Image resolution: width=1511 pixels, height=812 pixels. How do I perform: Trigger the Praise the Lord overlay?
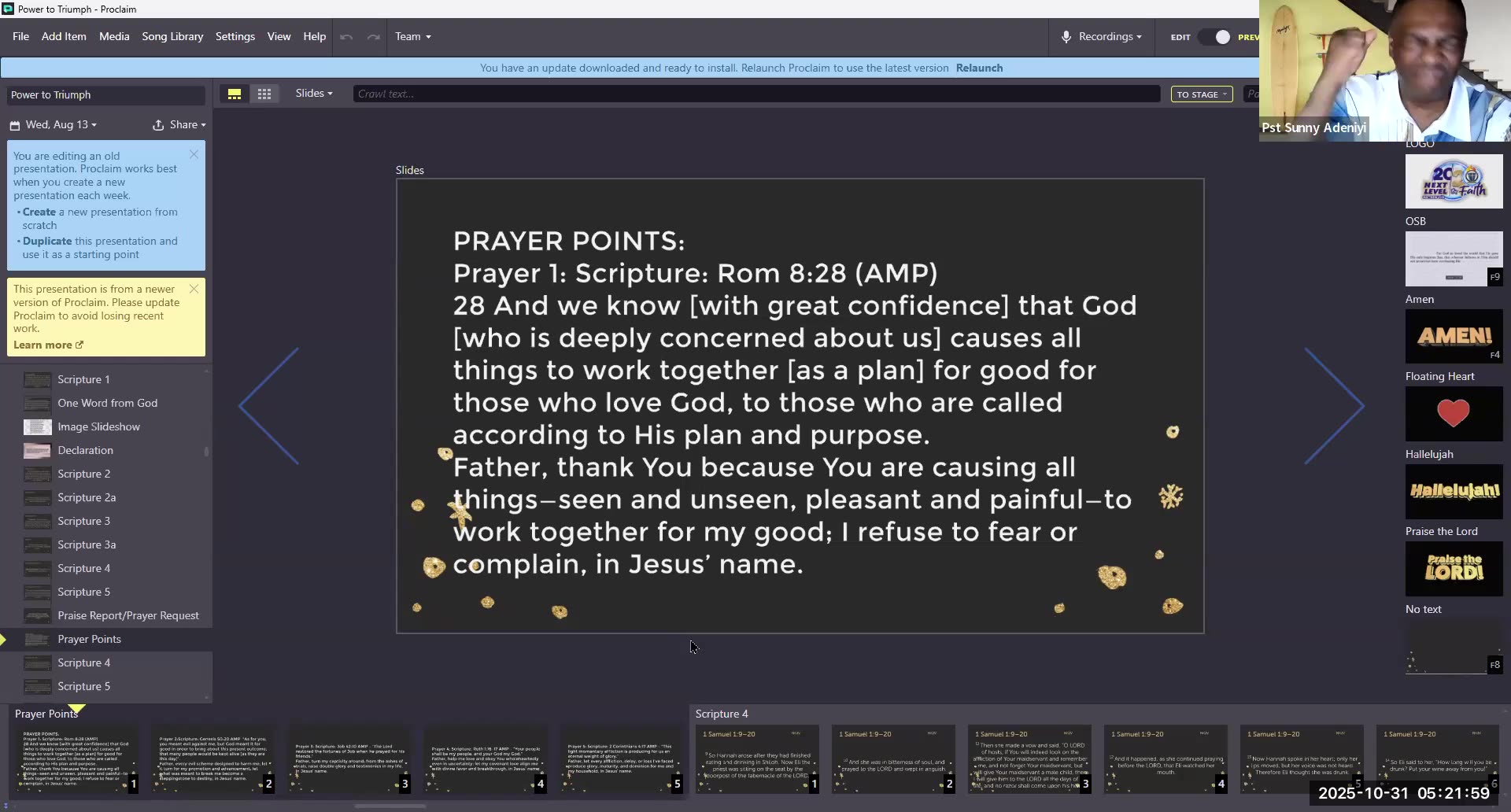[1454, 568]
